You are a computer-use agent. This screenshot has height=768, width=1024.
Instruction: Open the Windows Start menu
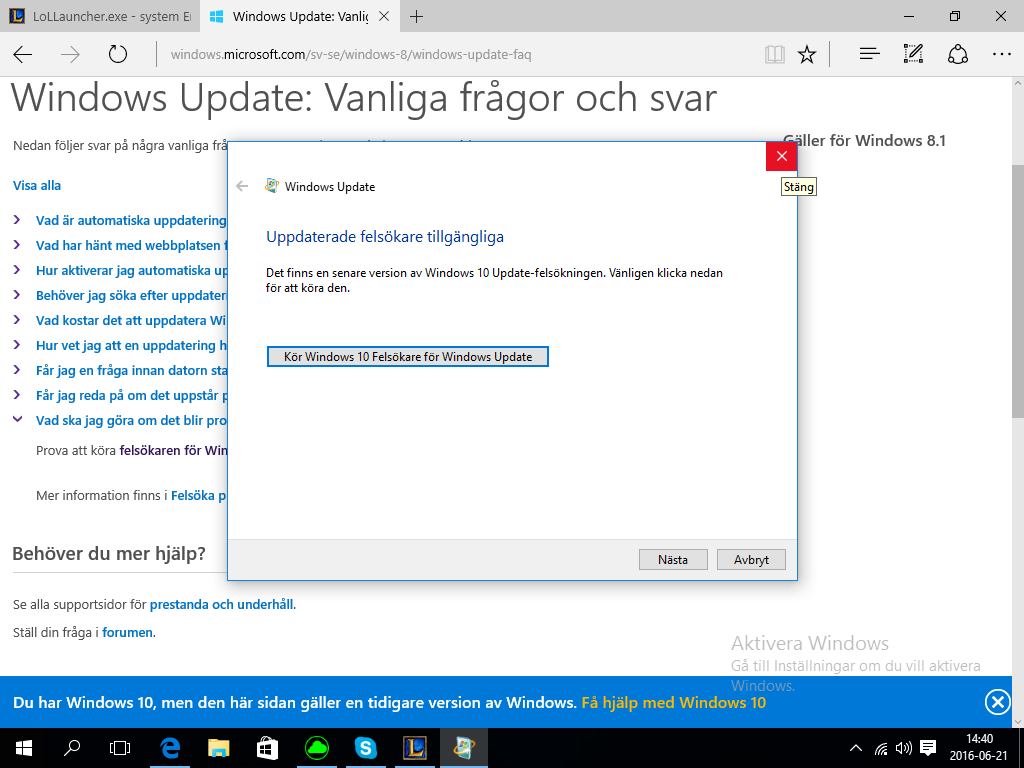[x=24, y=748]
